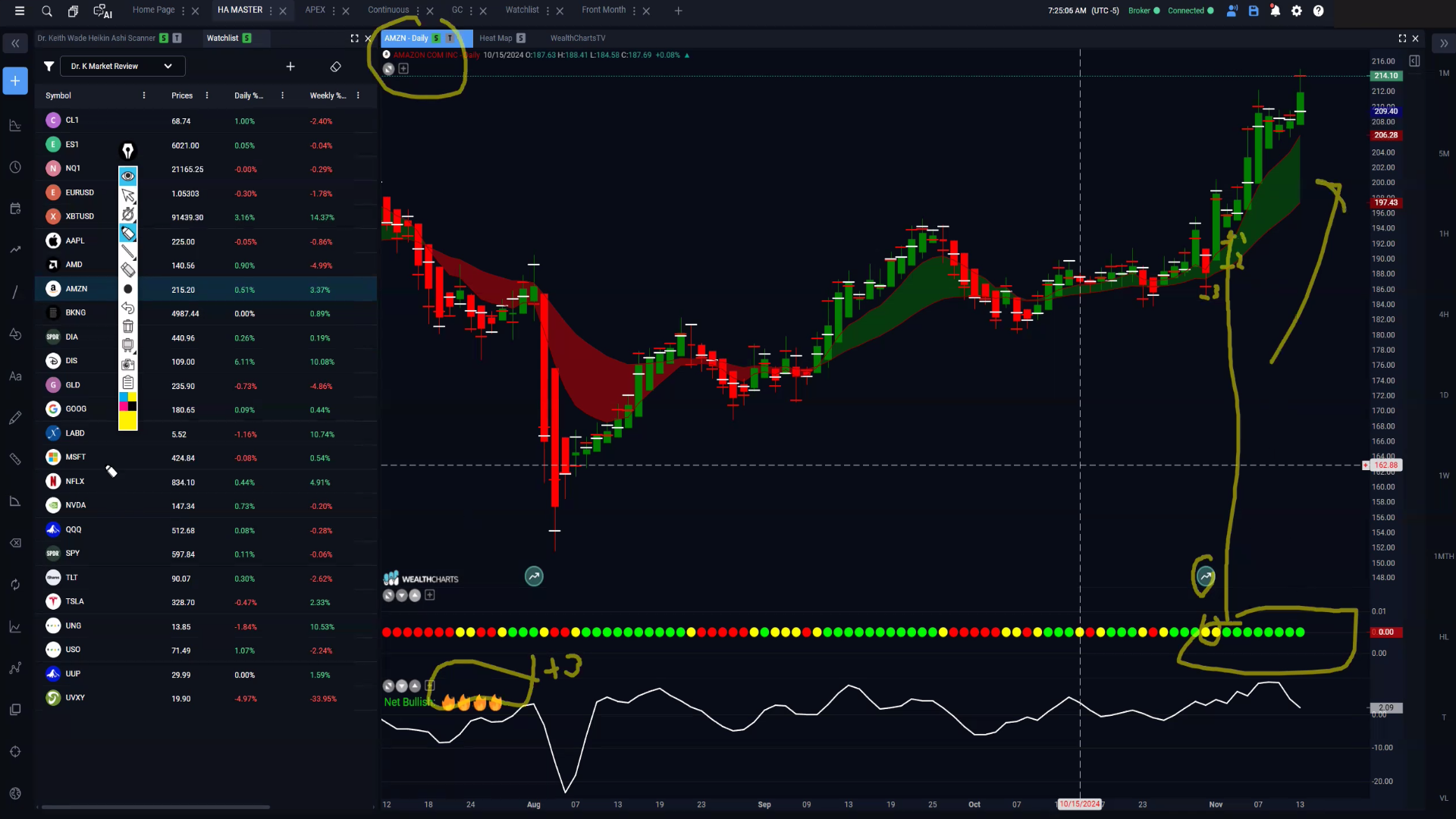The height and width of the screenshot is (819, 1456).
Task: Open the help question mark
Action: [1319, 11]
